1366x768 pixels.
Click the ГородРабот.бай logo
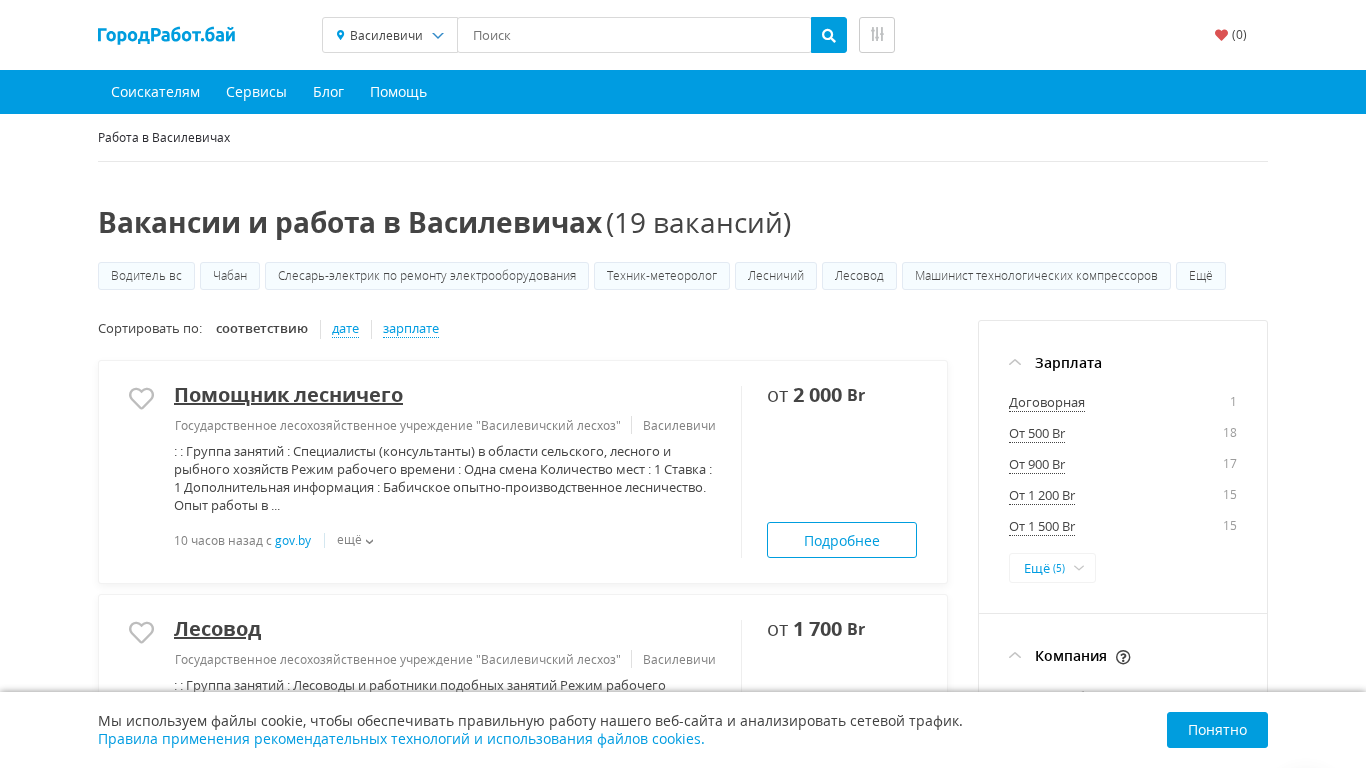(166, 35)
